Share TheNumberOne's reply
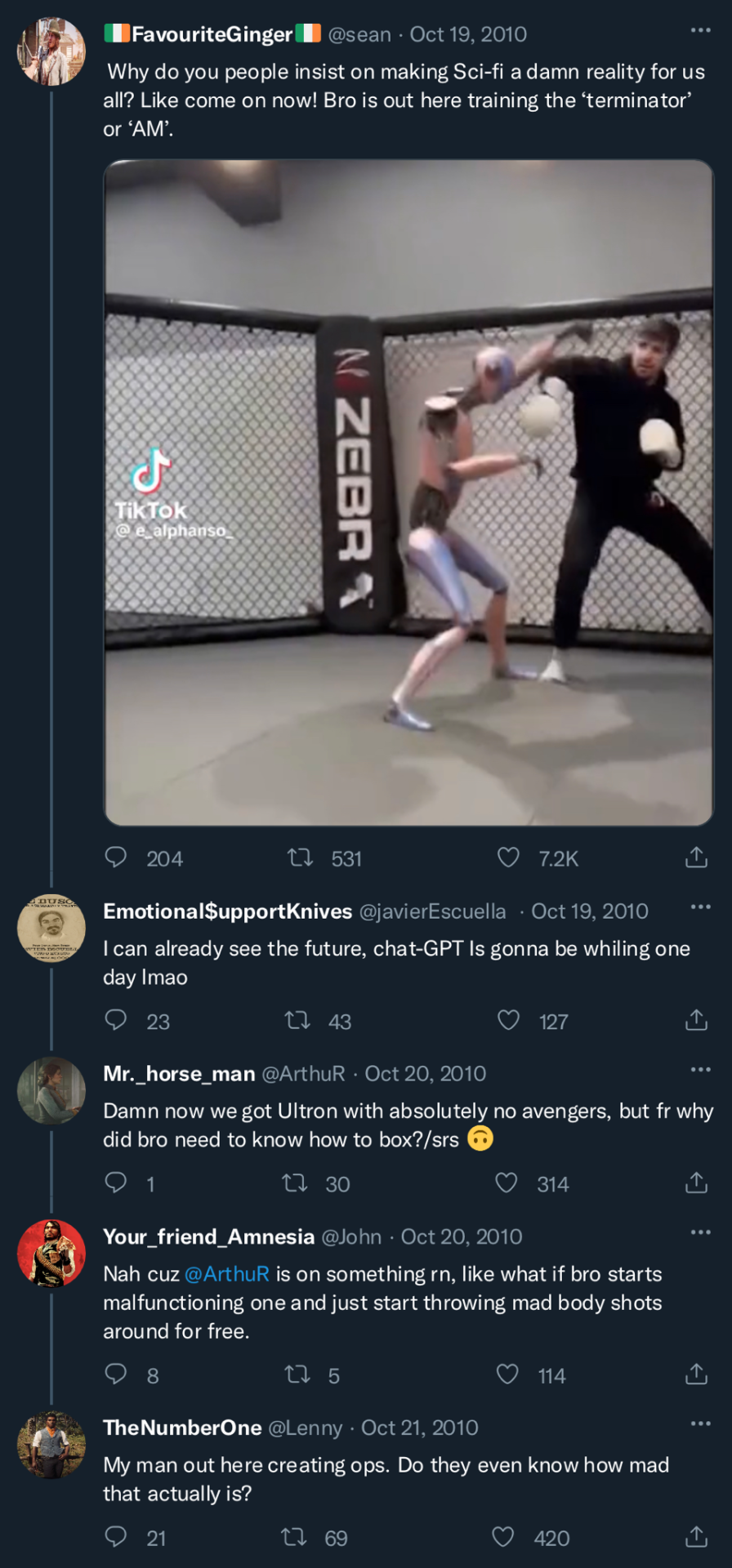Image resolution: width=732 pixels, height=1568 pixels. pos(696,1537)
